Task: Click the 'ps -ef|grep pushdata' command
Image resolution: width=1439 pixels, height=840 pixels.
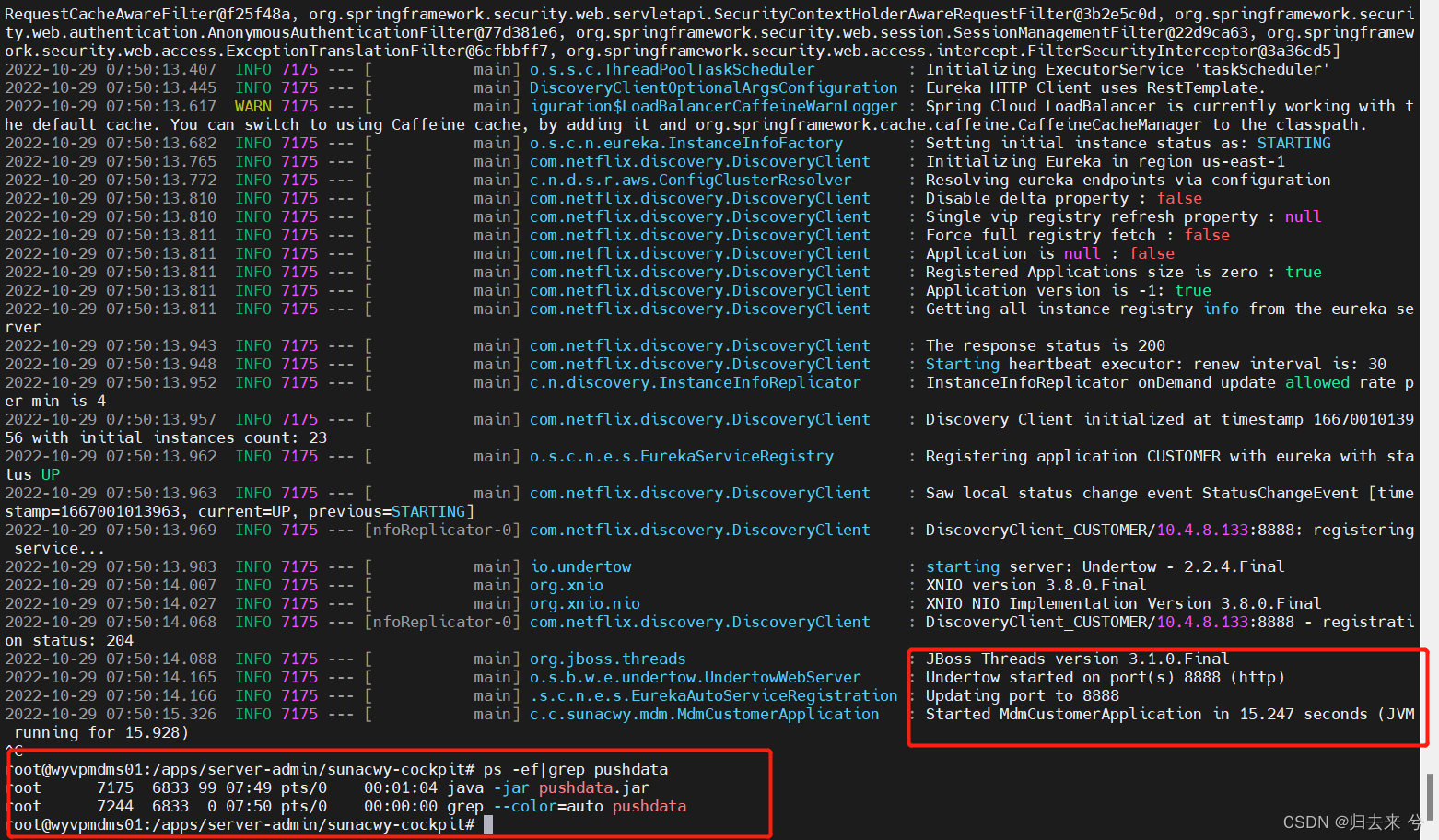Action: 576,770
